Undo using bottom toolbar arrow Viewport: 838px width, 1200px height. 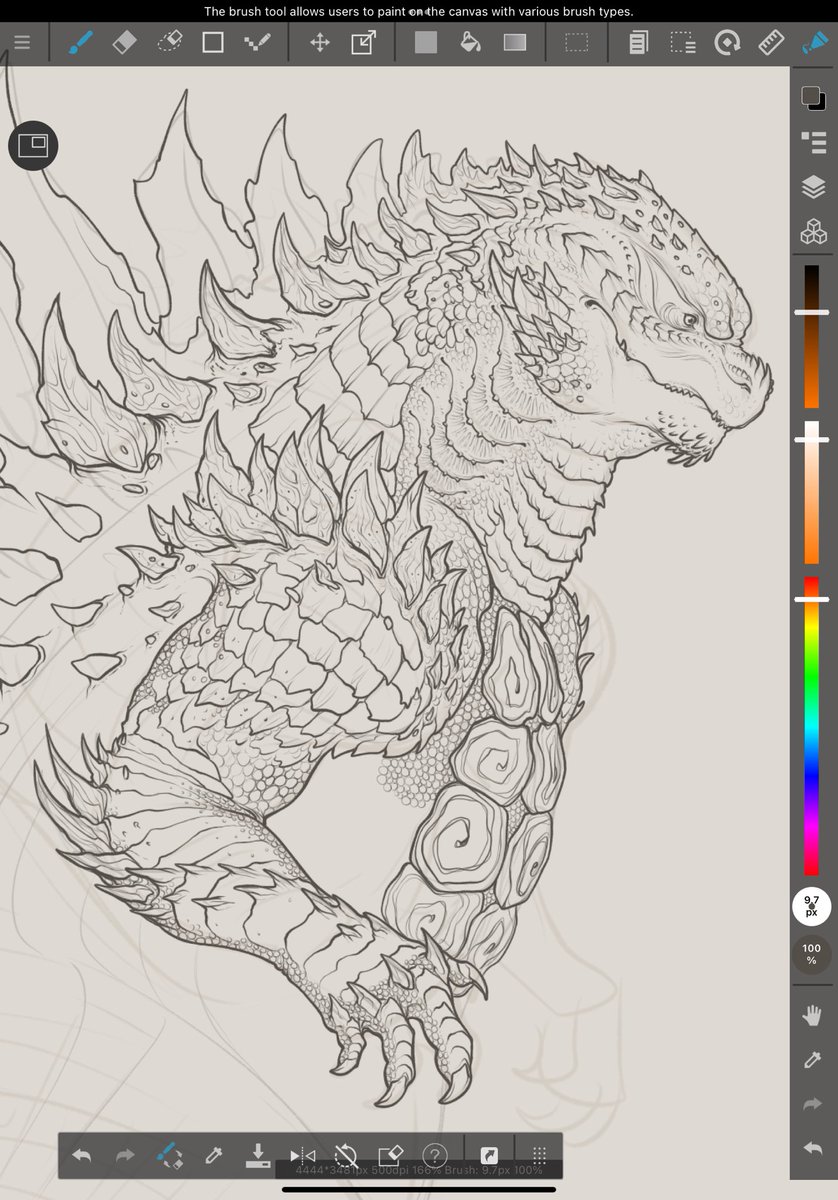click(82, 1156)
